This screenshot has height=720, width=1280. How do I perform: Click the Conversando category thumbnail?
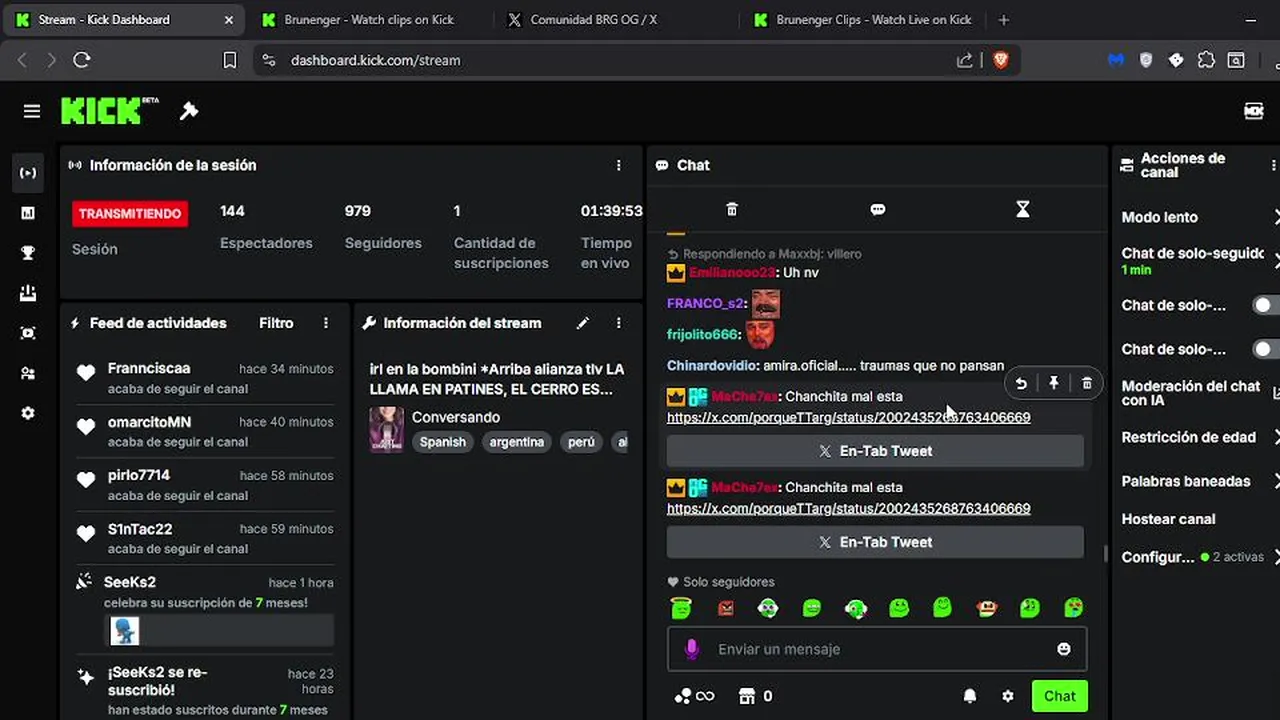tap(386, 429)
